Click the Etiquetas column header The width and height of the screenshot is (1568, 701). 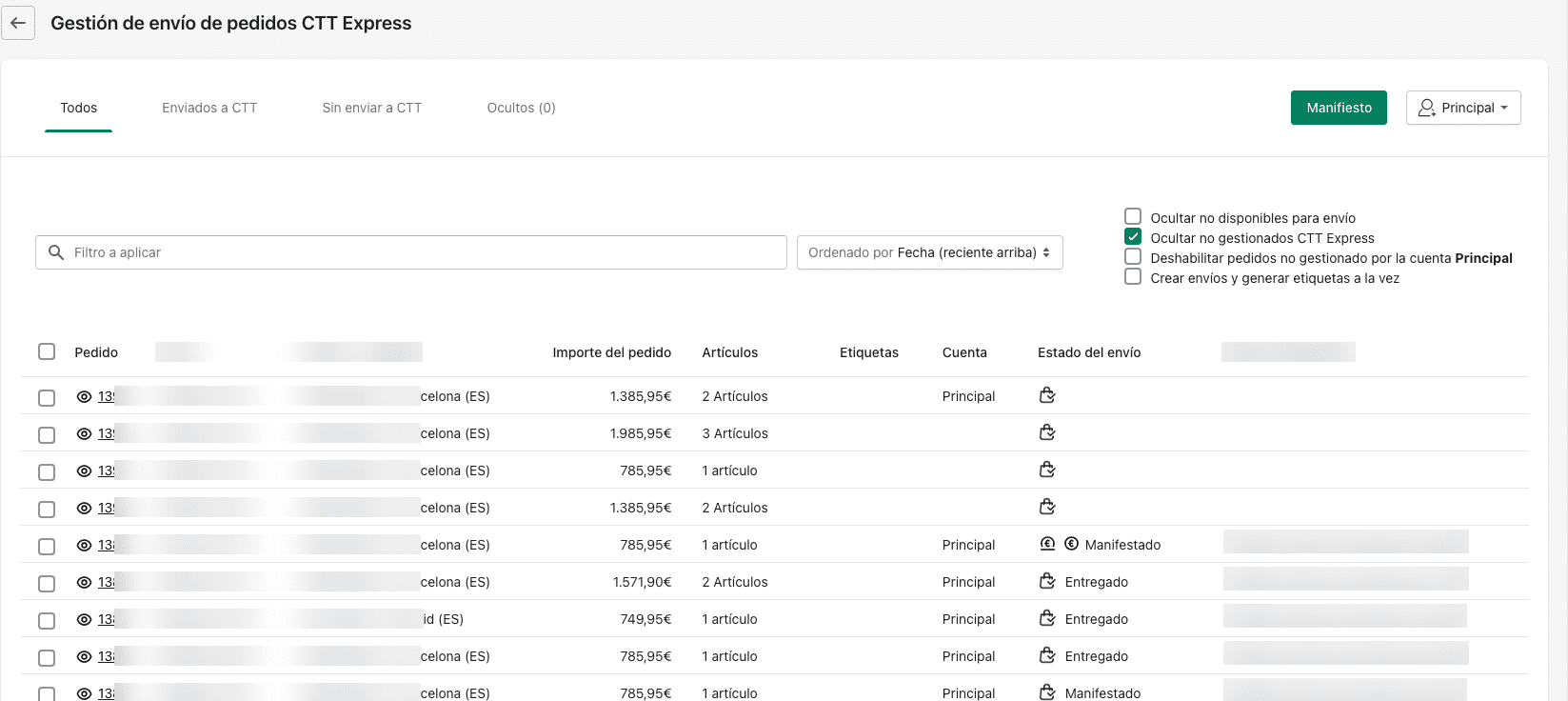(x=869, y=352)
